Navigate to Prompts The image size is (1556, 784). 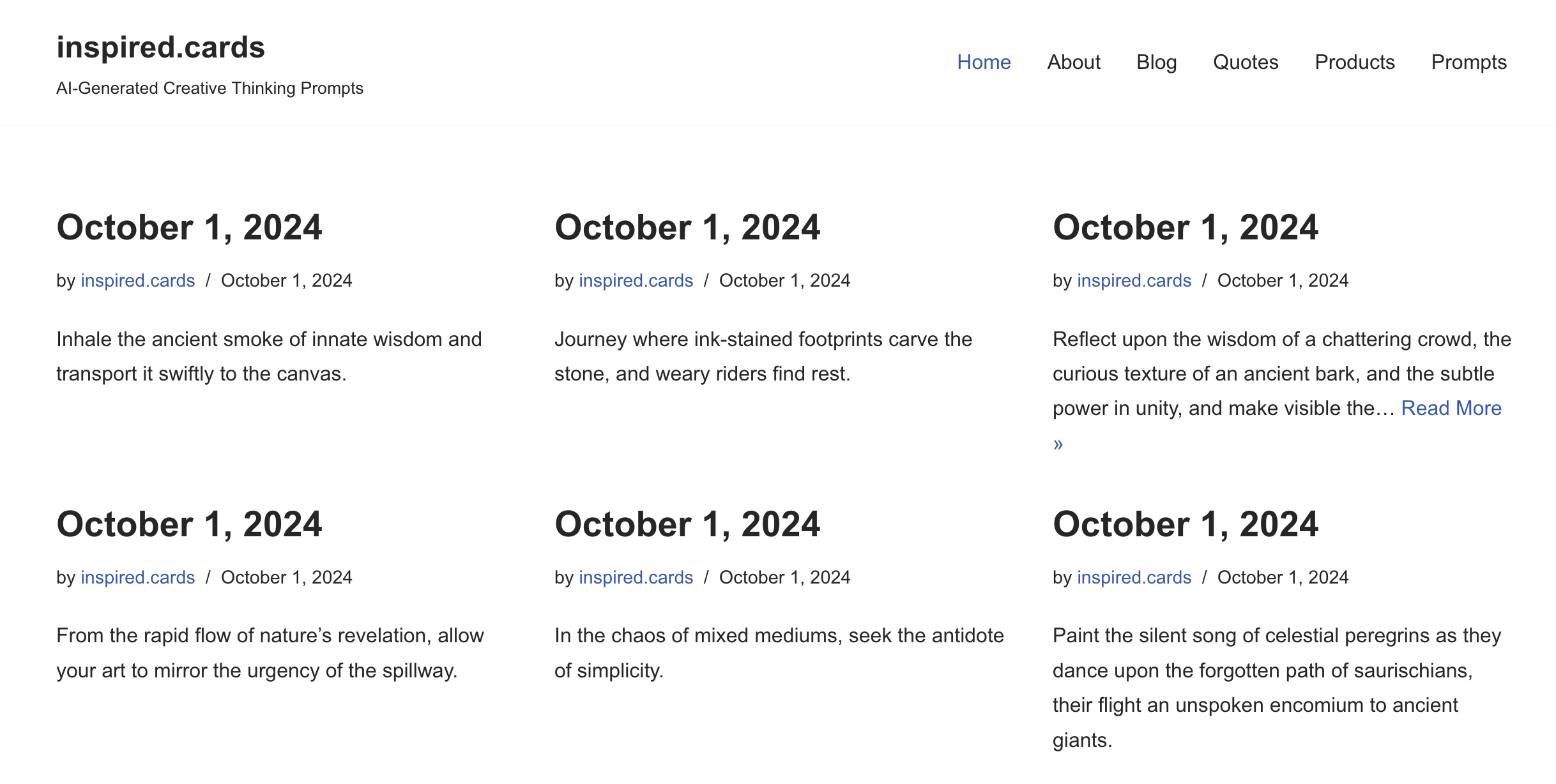click(1468, 62)
